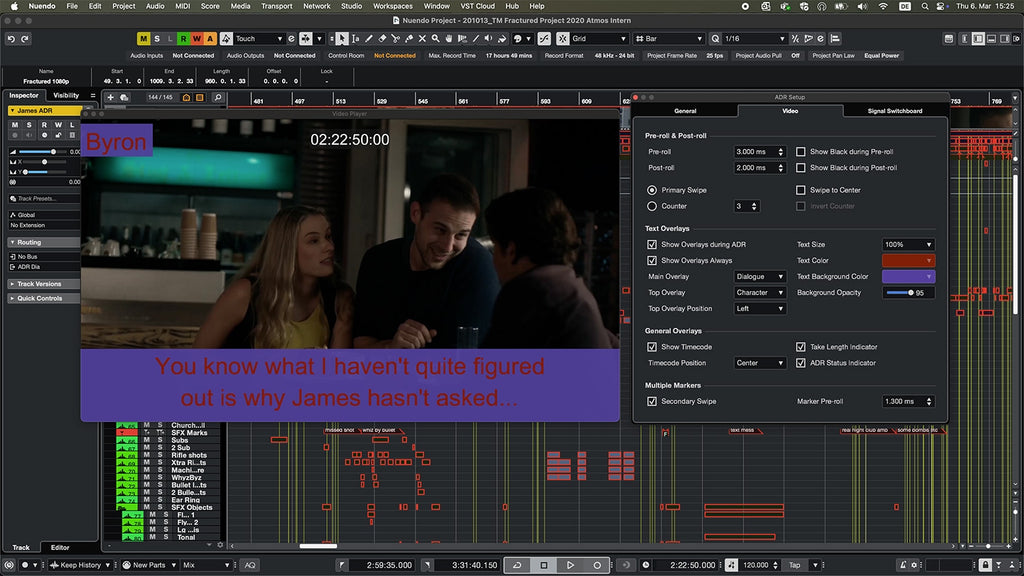Uncheck Show Overlays during ADR

[x=652, y=244]
